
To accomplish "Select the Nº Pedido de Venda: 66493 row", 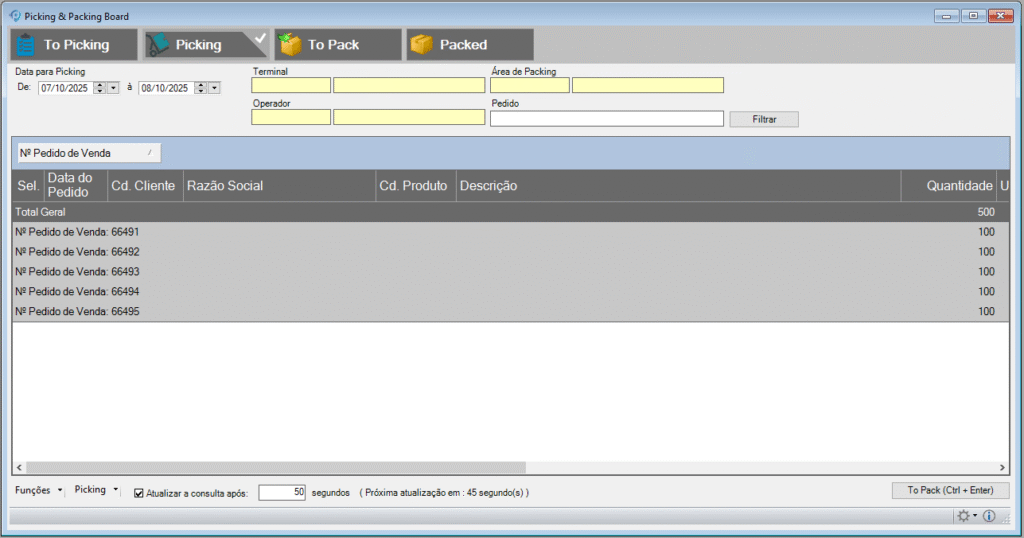I will [x=78, y=272].
